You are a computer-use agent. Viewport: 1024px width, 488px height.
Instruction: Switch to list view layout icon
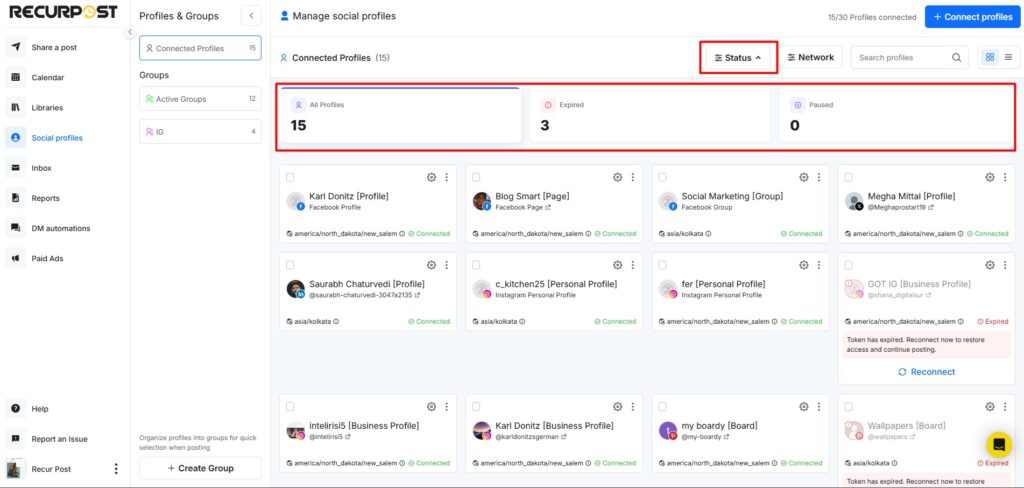[1008, 57]
